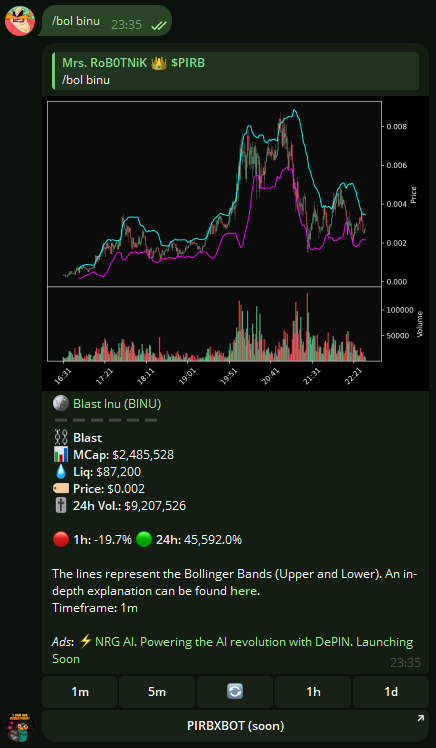Click the 23:35 timestamp on bot message

pos(405,663)
